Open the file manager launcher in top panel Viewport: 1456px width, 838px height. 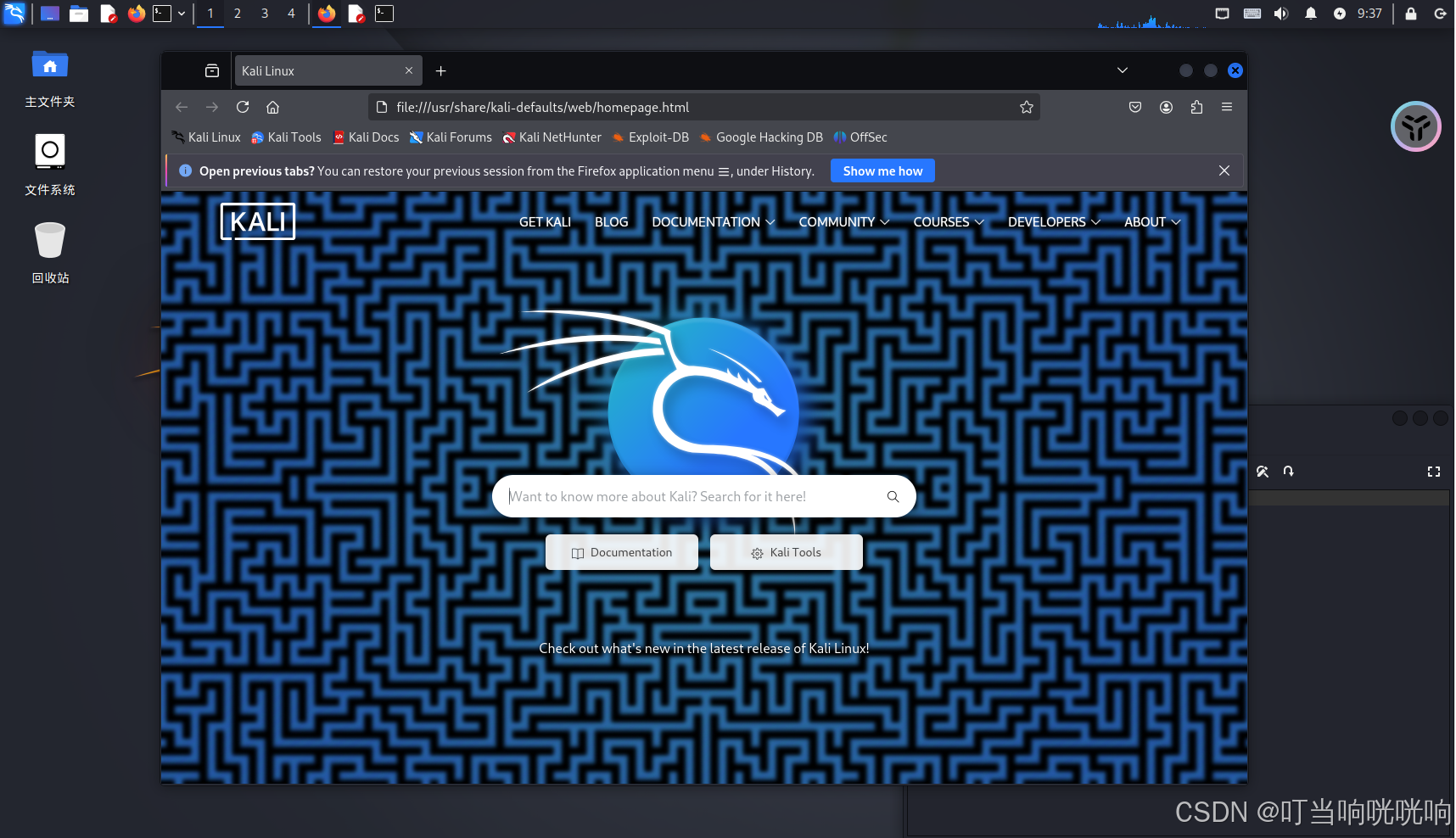(79, 14)
